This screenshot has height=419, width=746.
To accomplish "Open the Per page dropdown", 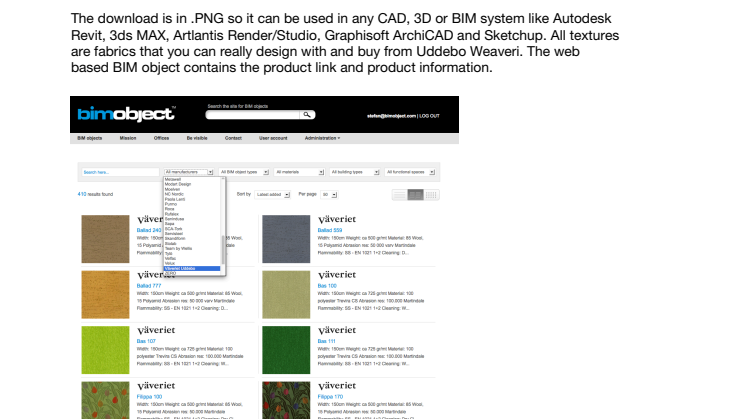I will pyautogui.click(x=329, y=195).
